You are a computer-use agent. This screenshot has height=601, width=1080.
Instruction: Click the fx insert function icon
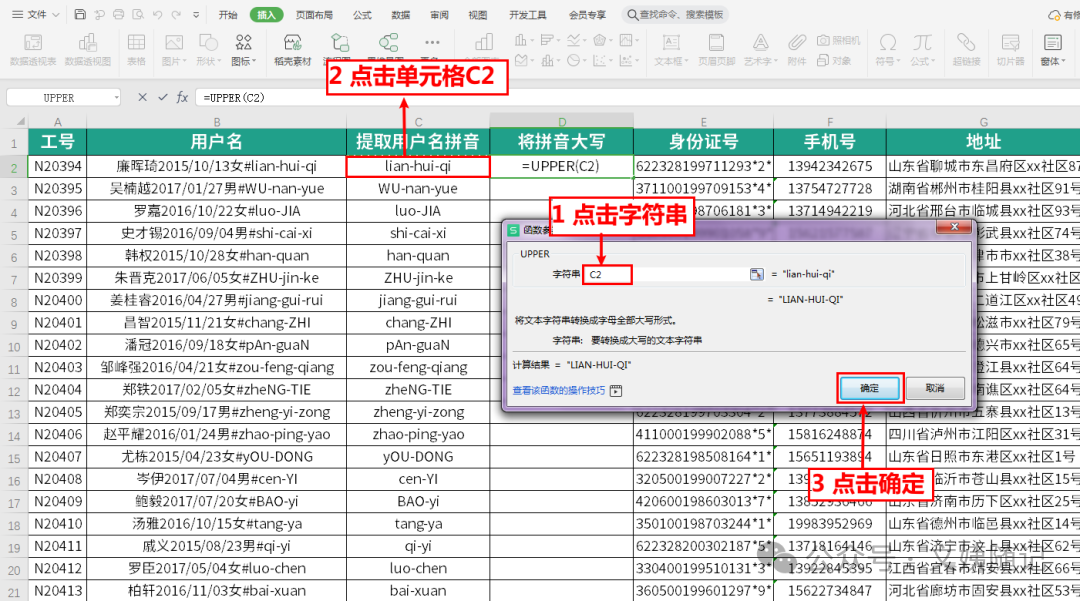(183, 98)
